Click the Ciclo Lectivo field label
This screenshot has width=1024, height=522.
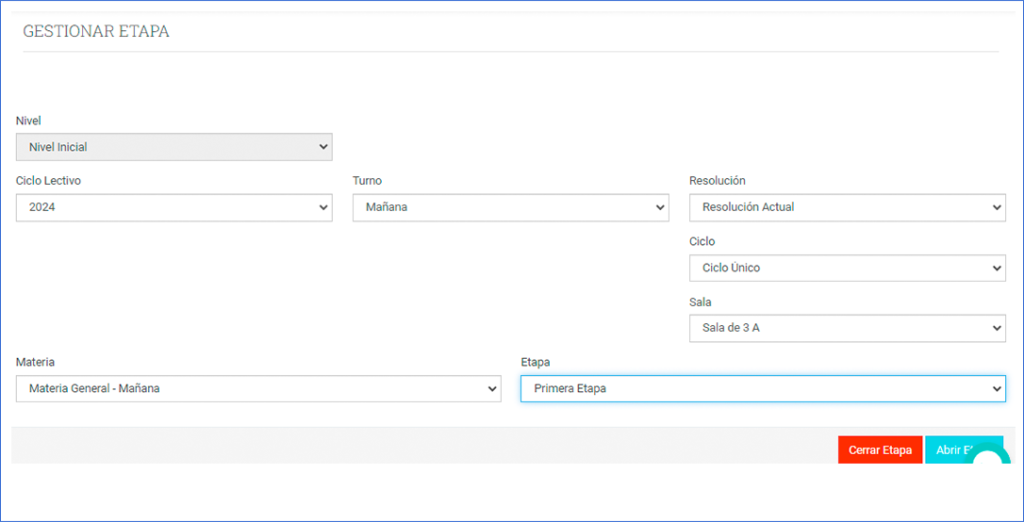tap(48, 181)
